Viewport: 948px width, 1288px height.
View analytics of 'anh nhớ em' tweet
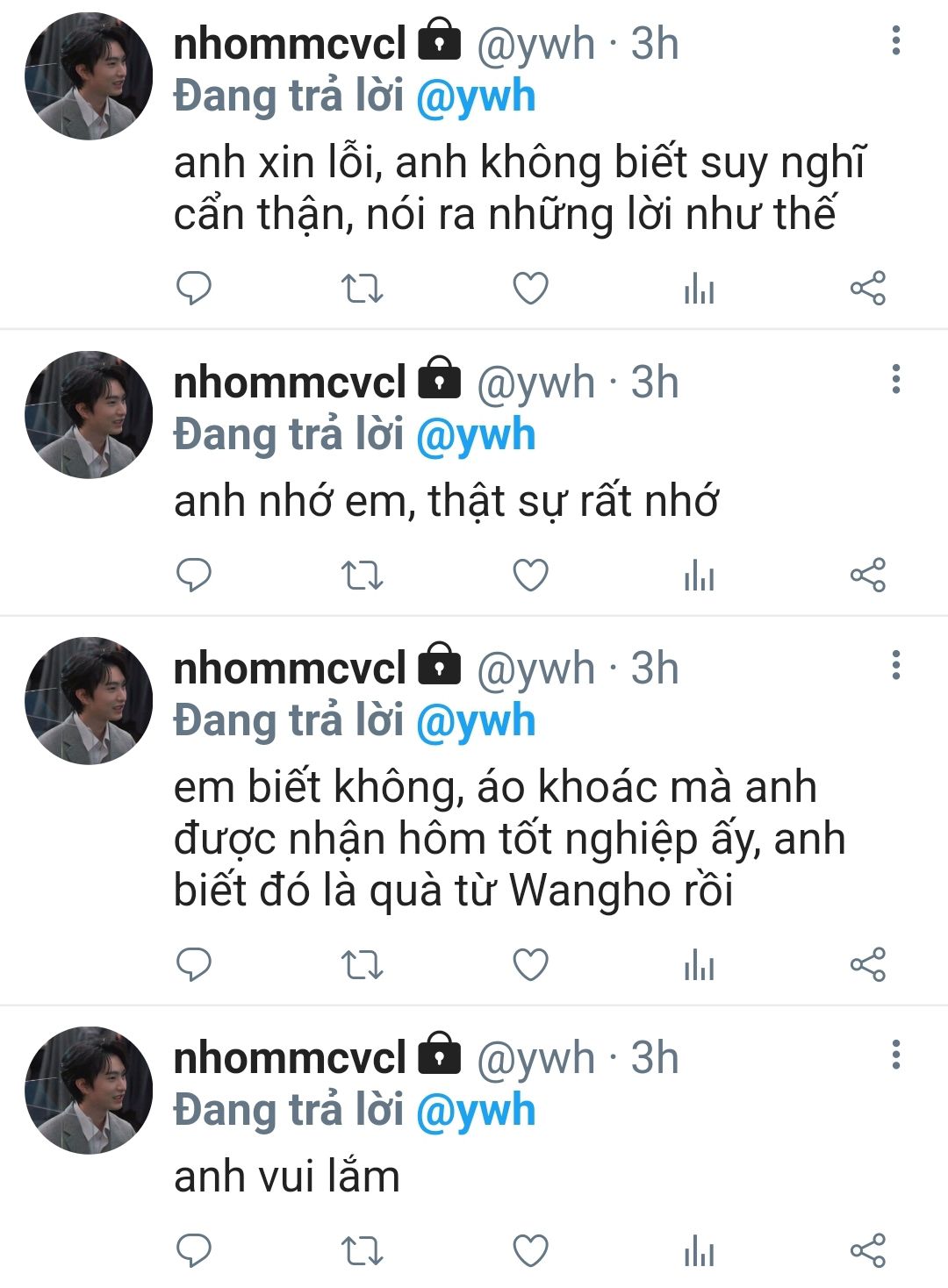[699, 575]
